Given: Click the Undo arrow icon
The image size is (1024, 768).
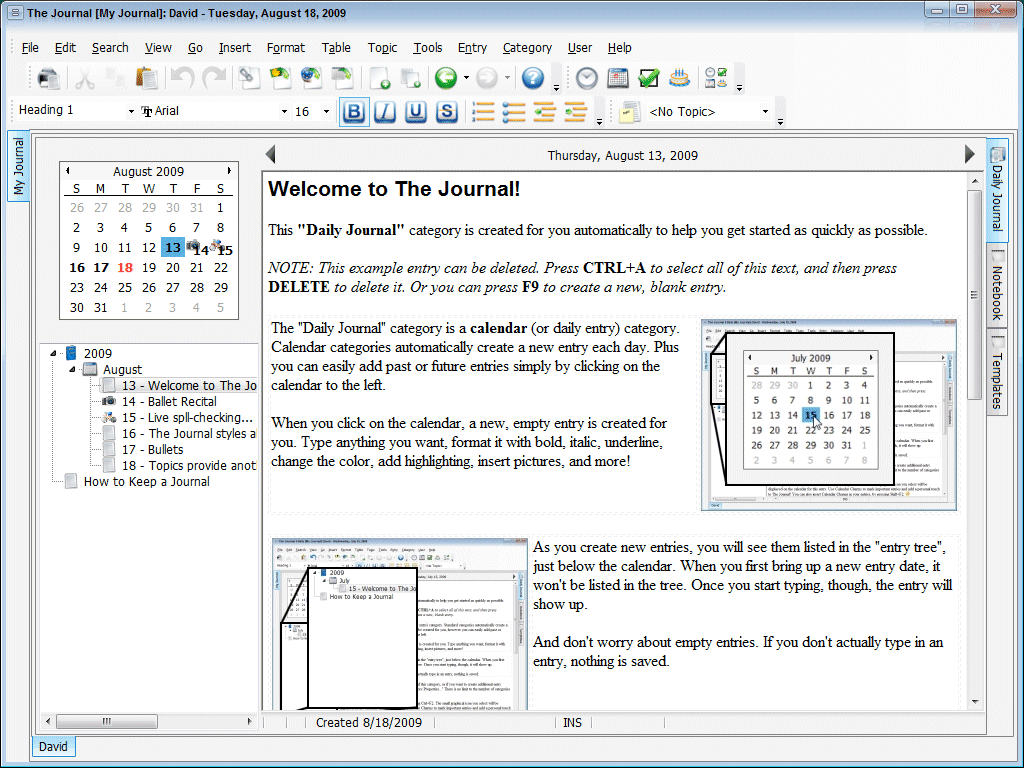Looking at the screenshot, I should [x=182, y=78].
